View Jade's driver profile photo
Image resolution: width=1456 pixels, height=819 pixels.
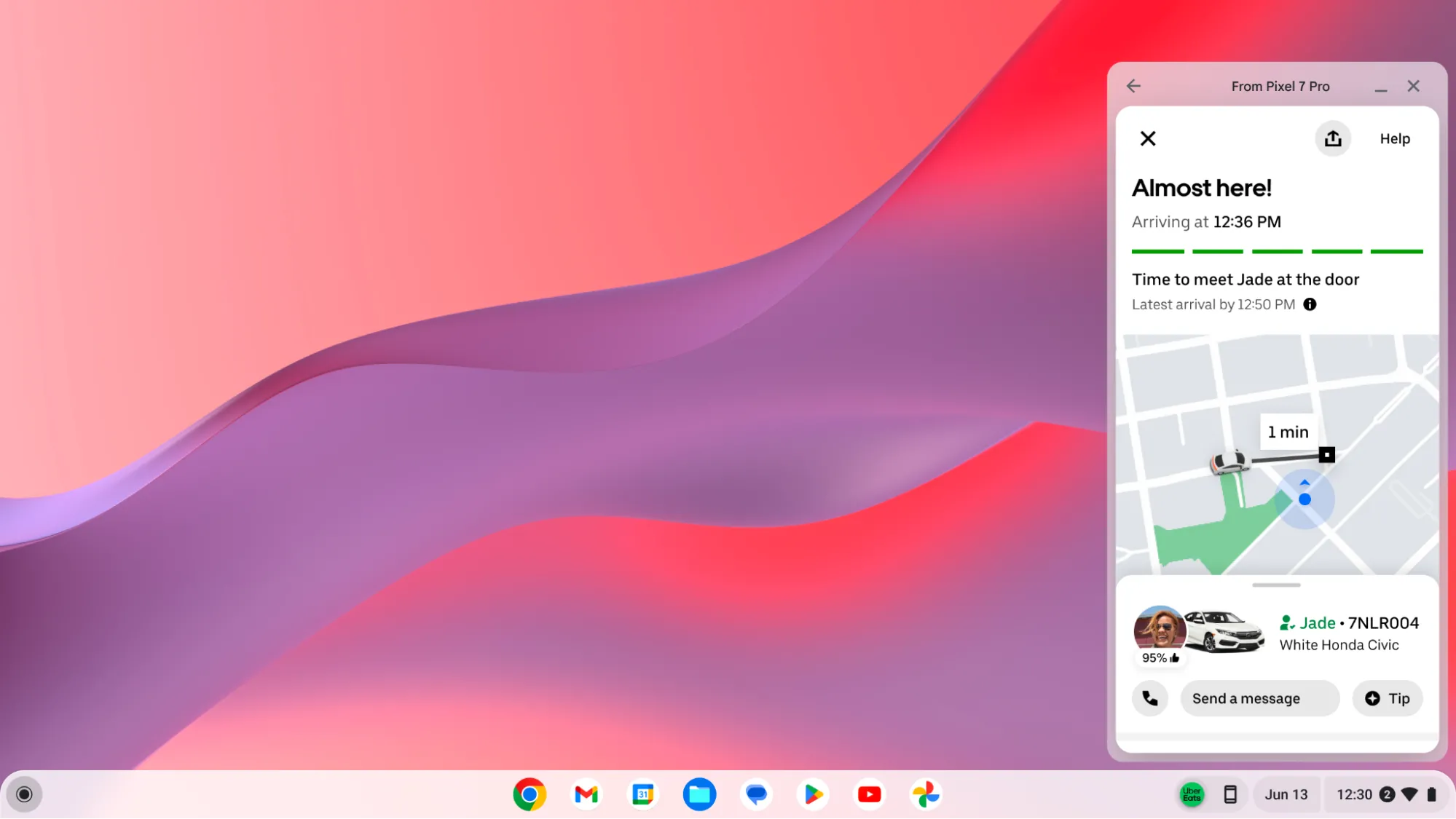[x=1160, y=630]
